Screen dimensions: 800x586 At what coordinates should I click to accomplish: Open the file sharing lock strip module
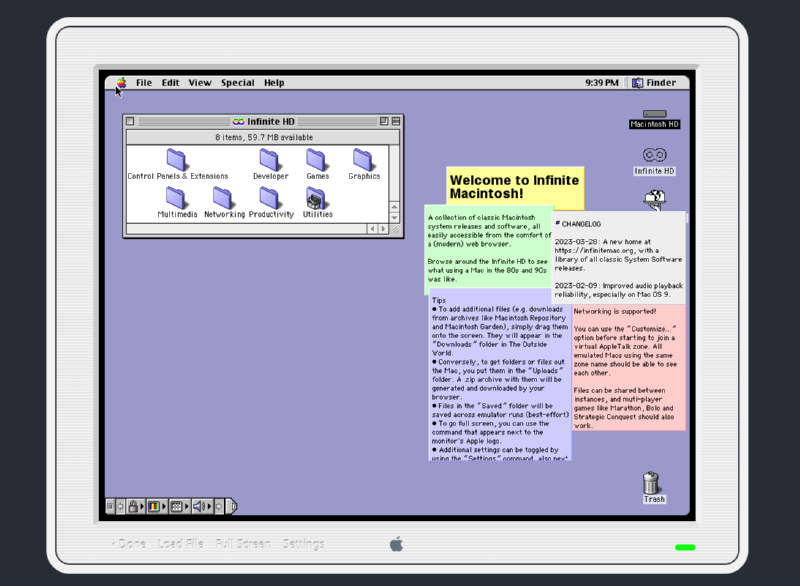[133, 506]
